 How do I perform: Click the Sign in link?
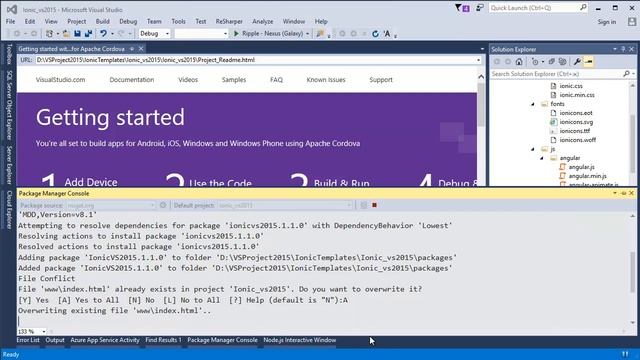point(607,22)
